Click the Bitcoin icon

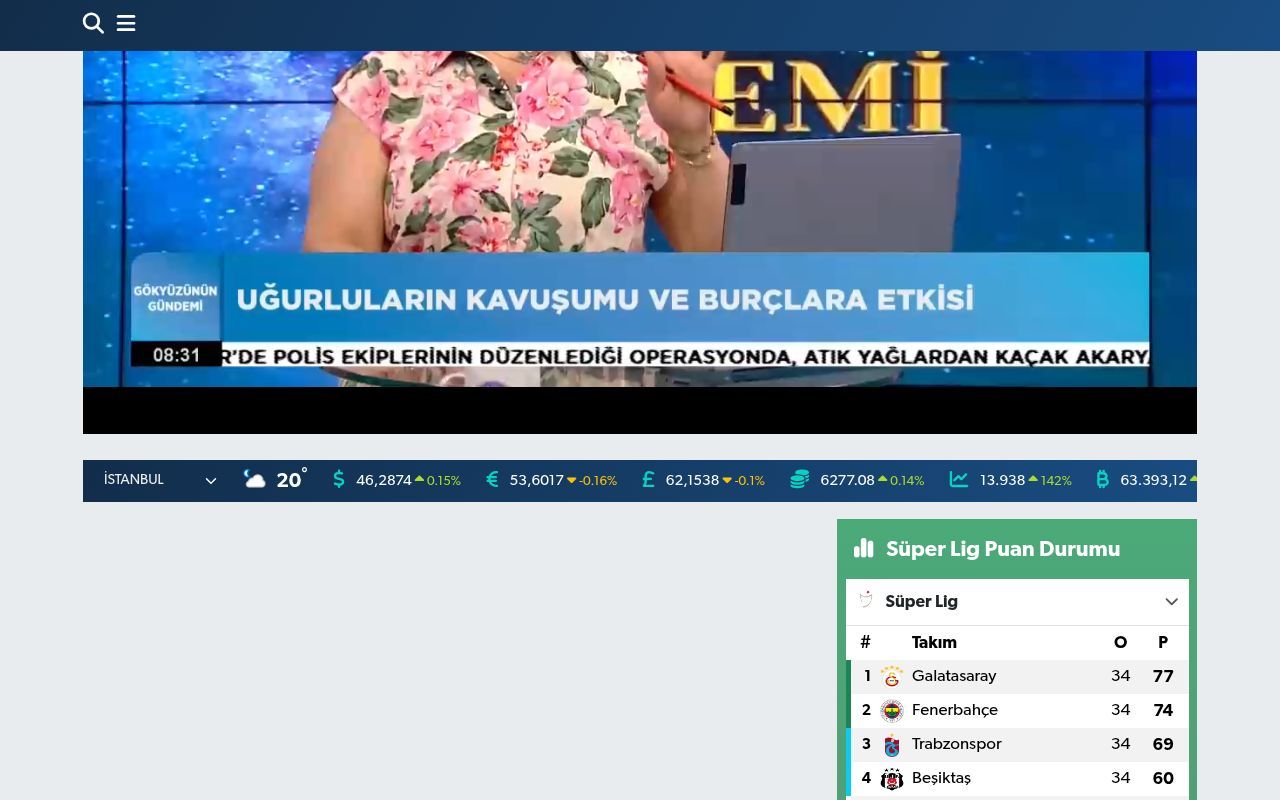(x=1102, y=480)
